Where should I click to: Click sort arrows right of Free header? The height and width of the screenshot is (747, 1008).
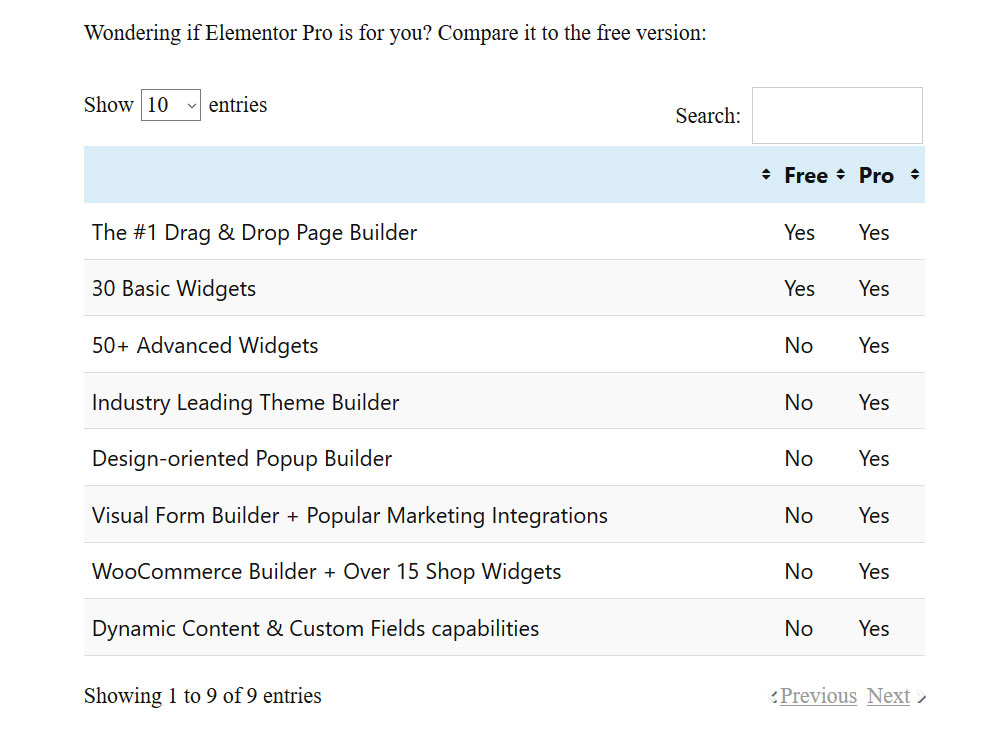pos(840,175)
